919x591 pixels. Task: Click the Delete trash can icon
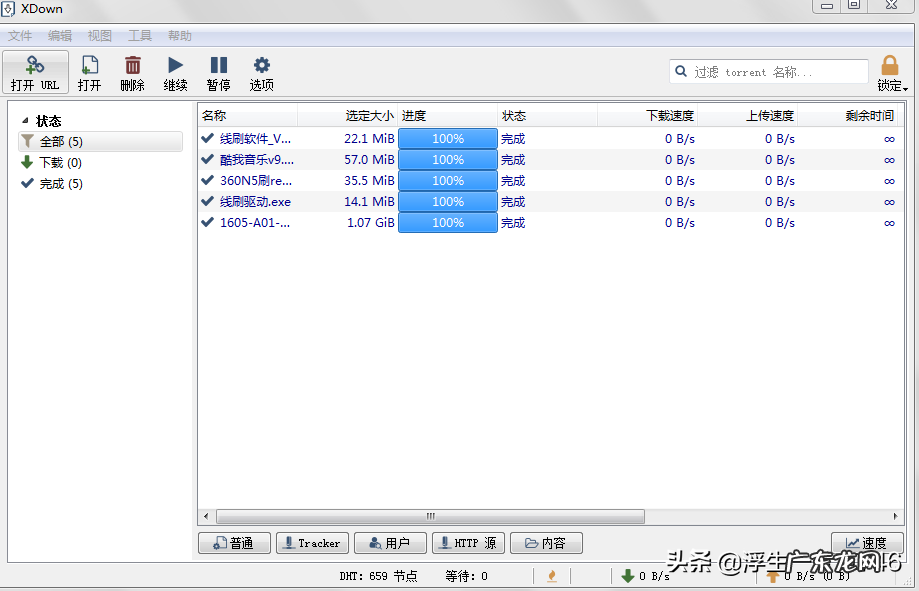click(x=132, y=65)
